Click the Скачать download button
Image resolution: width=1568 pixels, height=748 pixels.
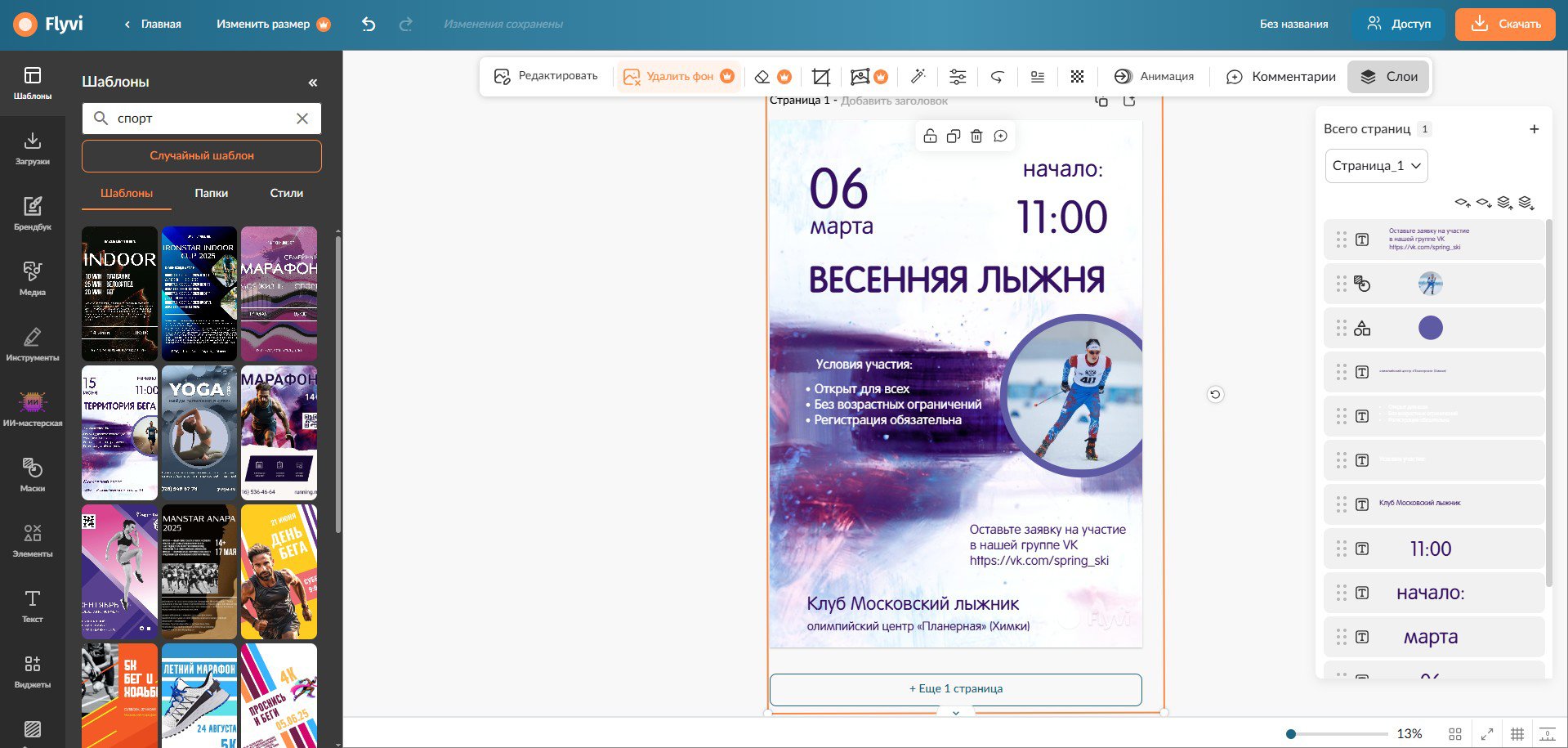click(1505, 25)
